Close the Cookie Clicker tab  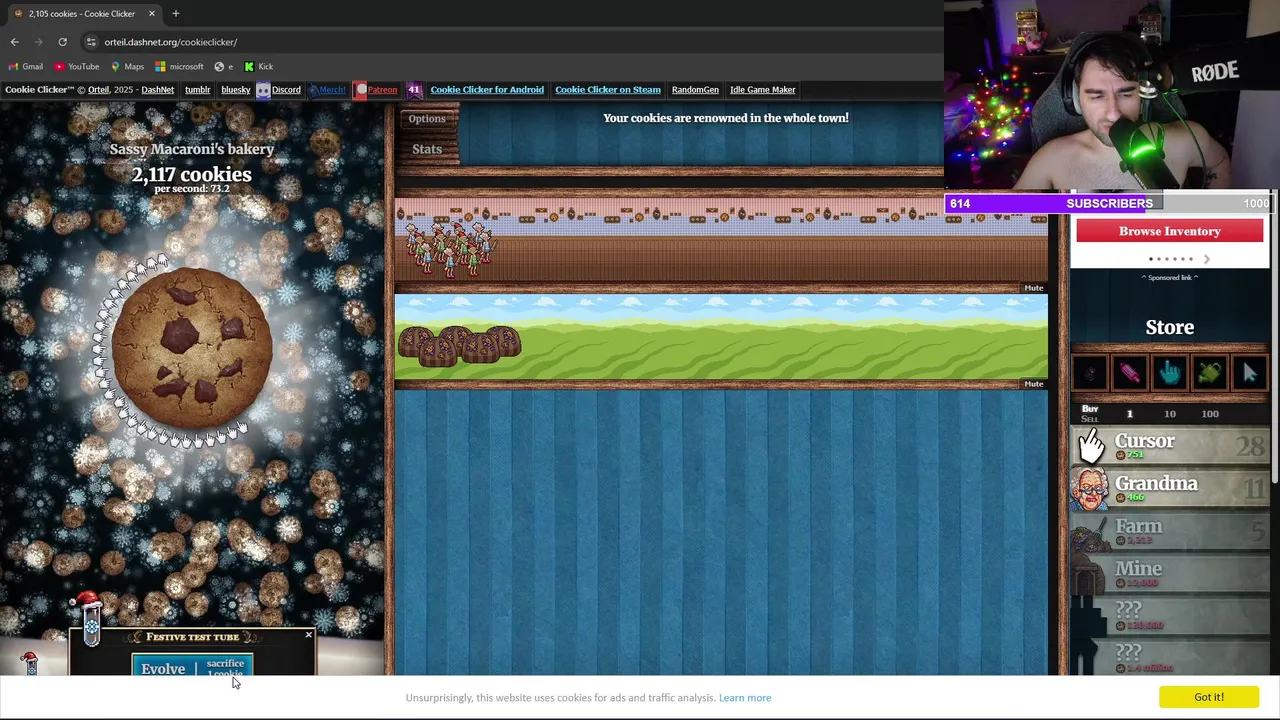click(152, 14)
